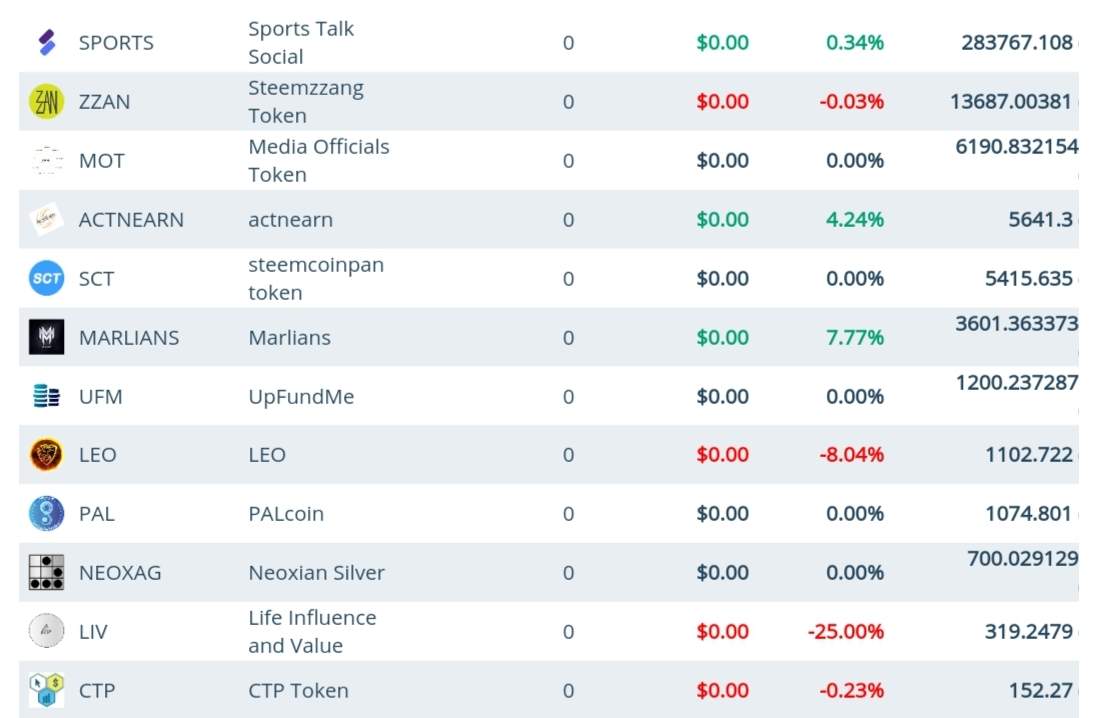Click the CTP token logo icon
This screenshot has width=1098, height=718.
[47, 691]
